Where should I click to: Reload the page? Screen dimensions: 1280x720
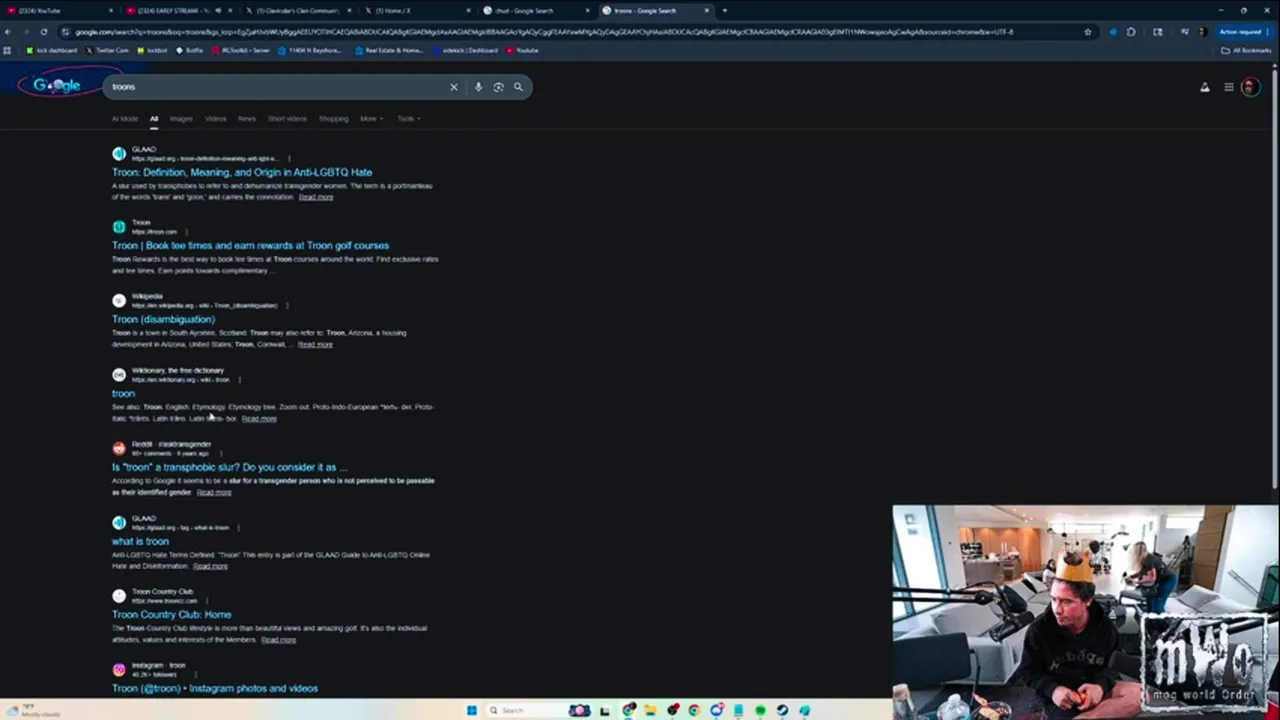click(43, 32)
